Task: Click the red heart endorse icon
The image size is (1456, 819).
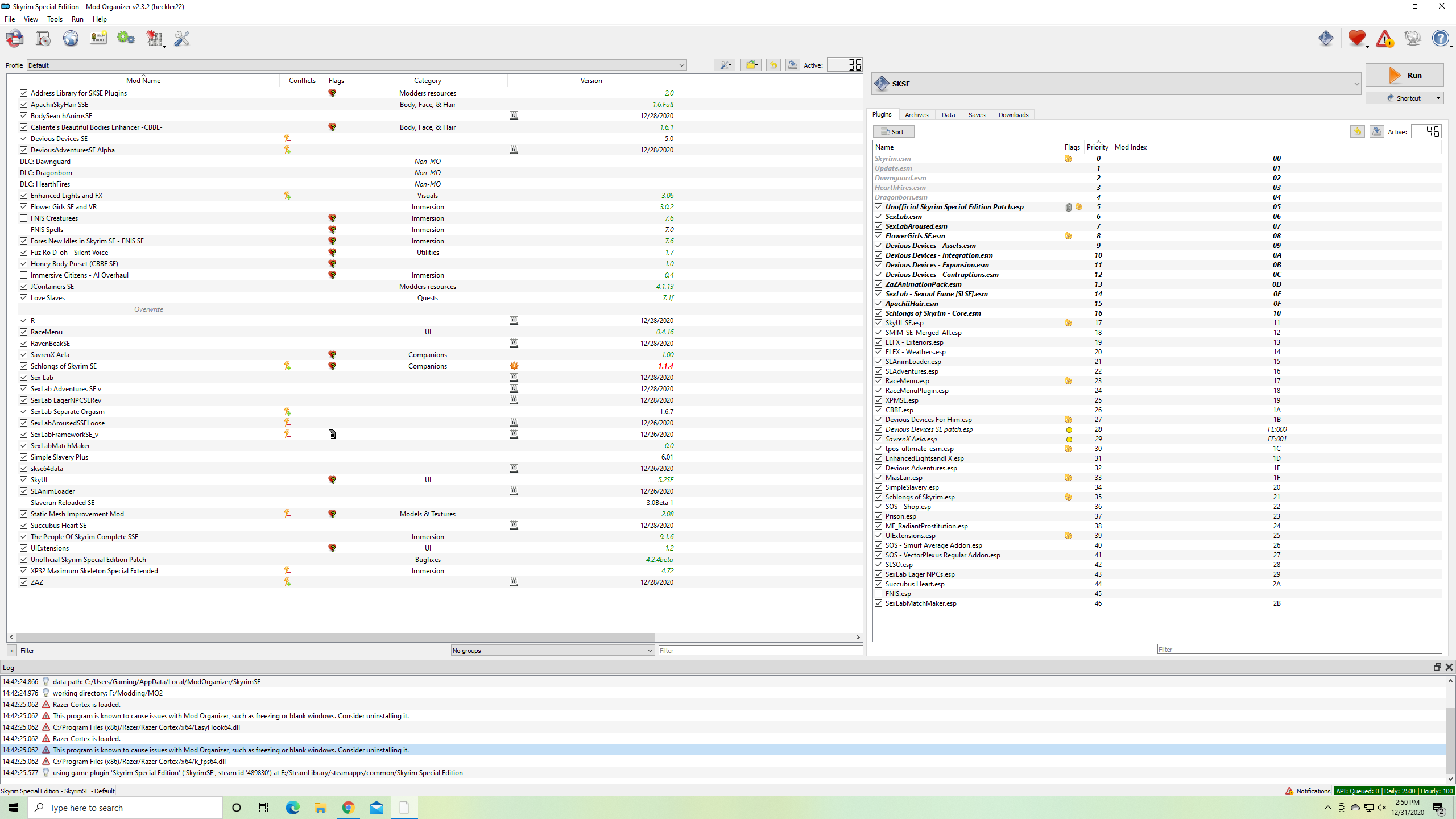Action: [1357, 38]
